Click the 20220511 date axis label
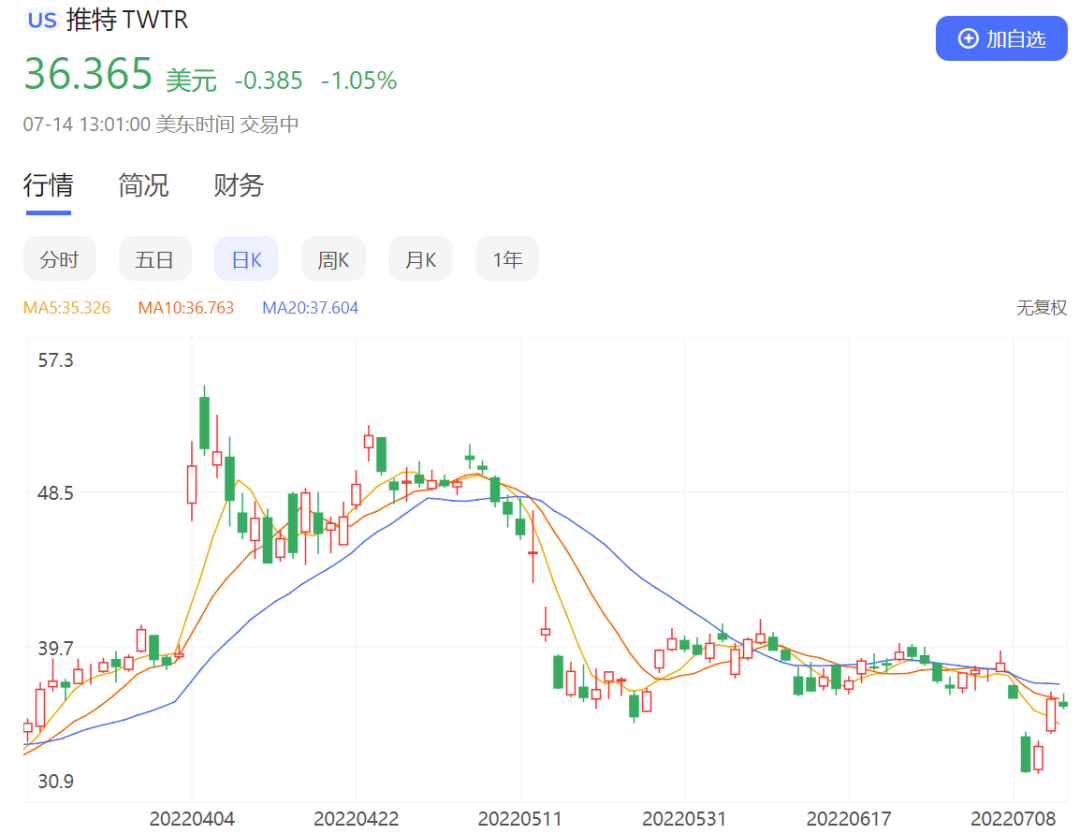 coord(520,819)
